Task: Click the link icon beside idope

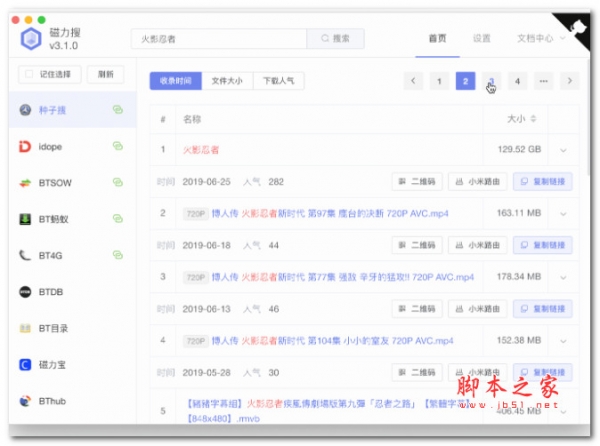Action: [x=118, y=146]
